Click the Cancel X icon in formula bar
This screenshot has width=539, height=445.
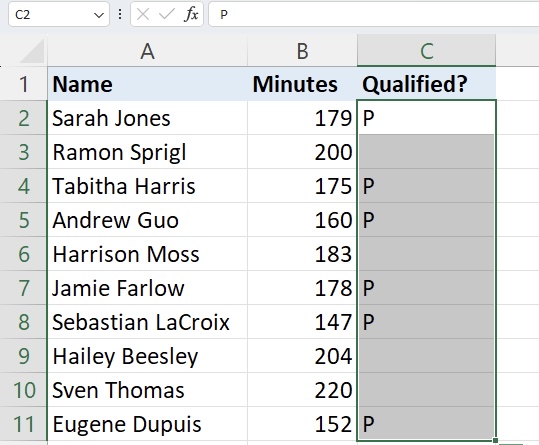(143, 14)
